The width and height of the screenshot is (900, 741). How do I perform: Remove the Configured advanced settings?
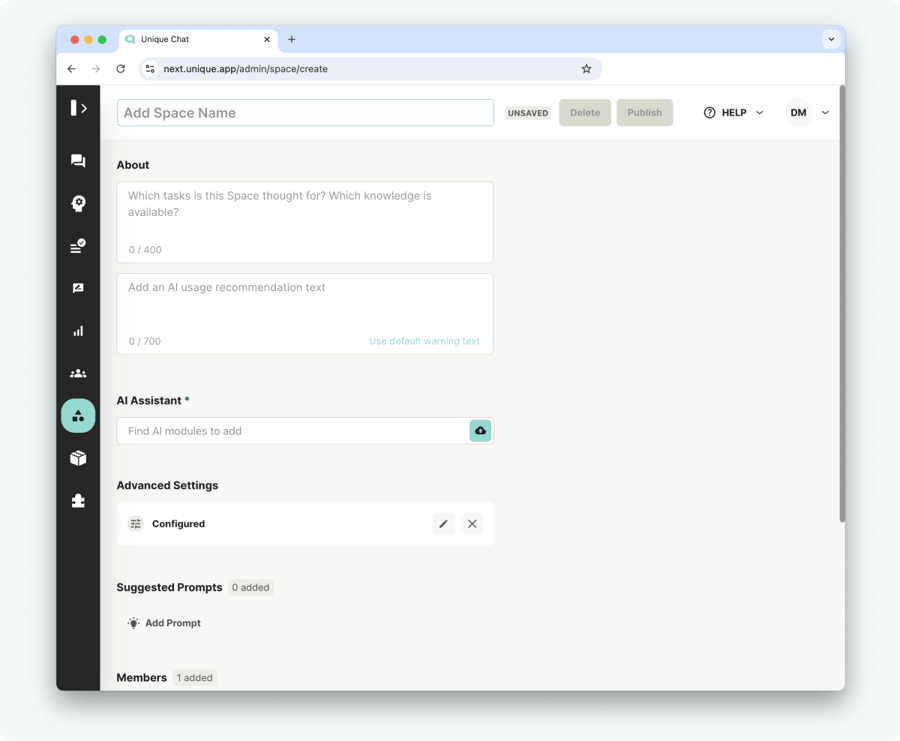pyautogui.click(x=472, y=524)
